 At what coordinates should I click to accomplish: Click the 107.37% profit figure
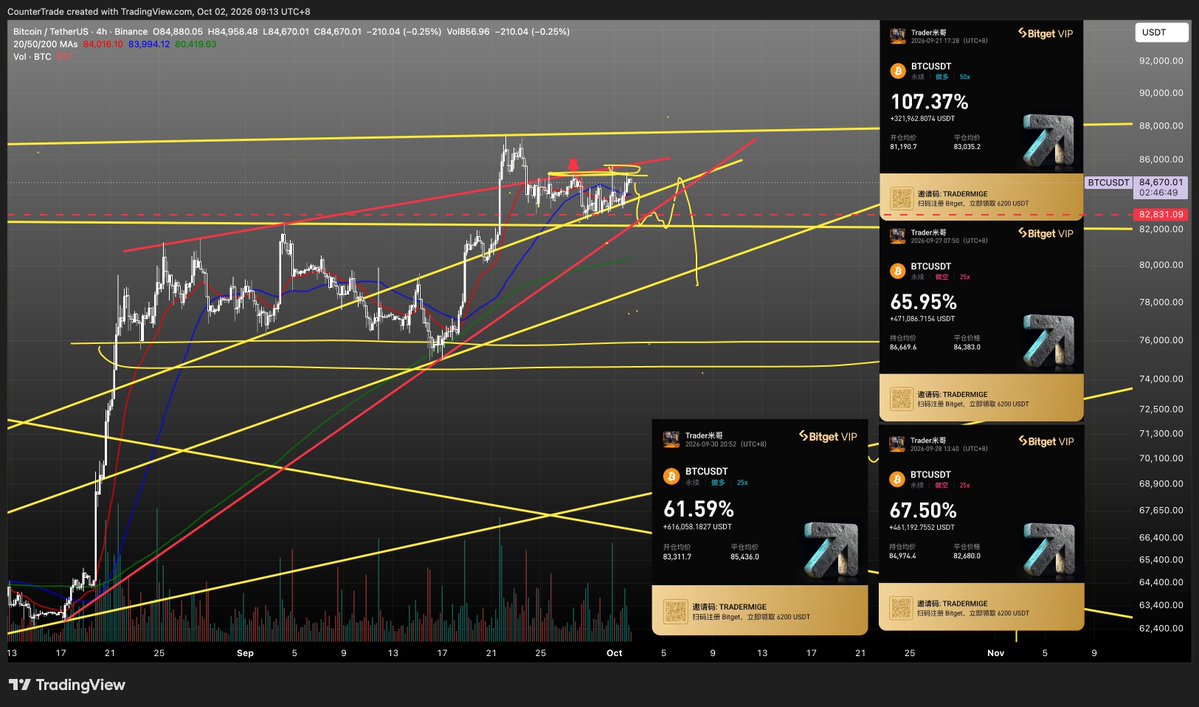click(929, 102)
